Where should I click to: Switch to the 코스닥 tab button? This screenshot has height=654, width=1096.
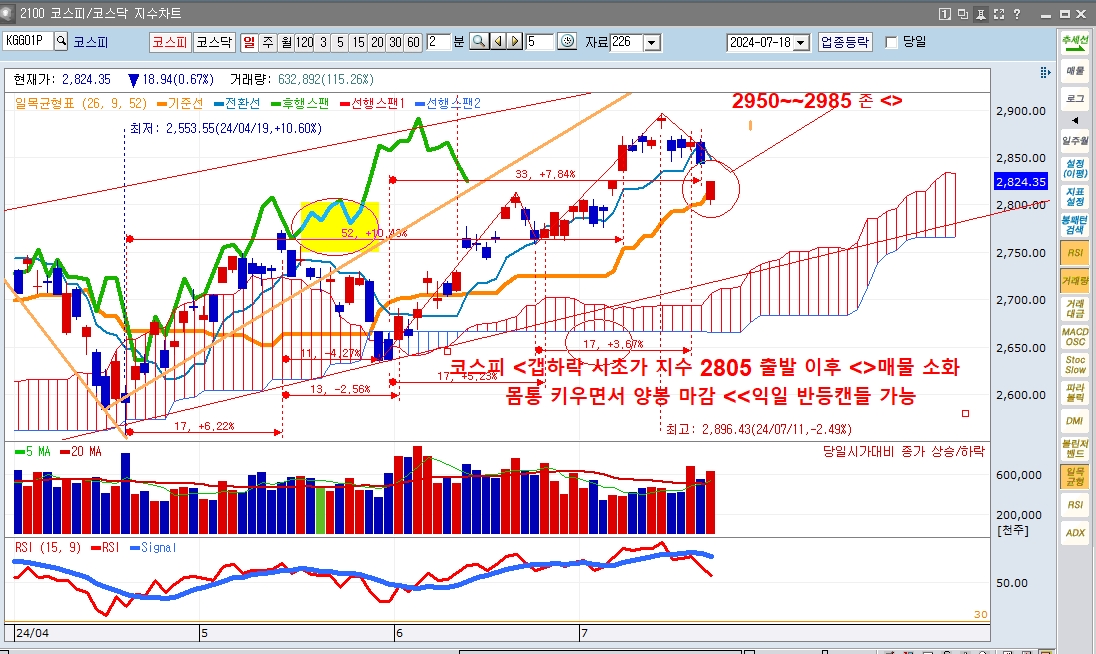pos(213,42)
